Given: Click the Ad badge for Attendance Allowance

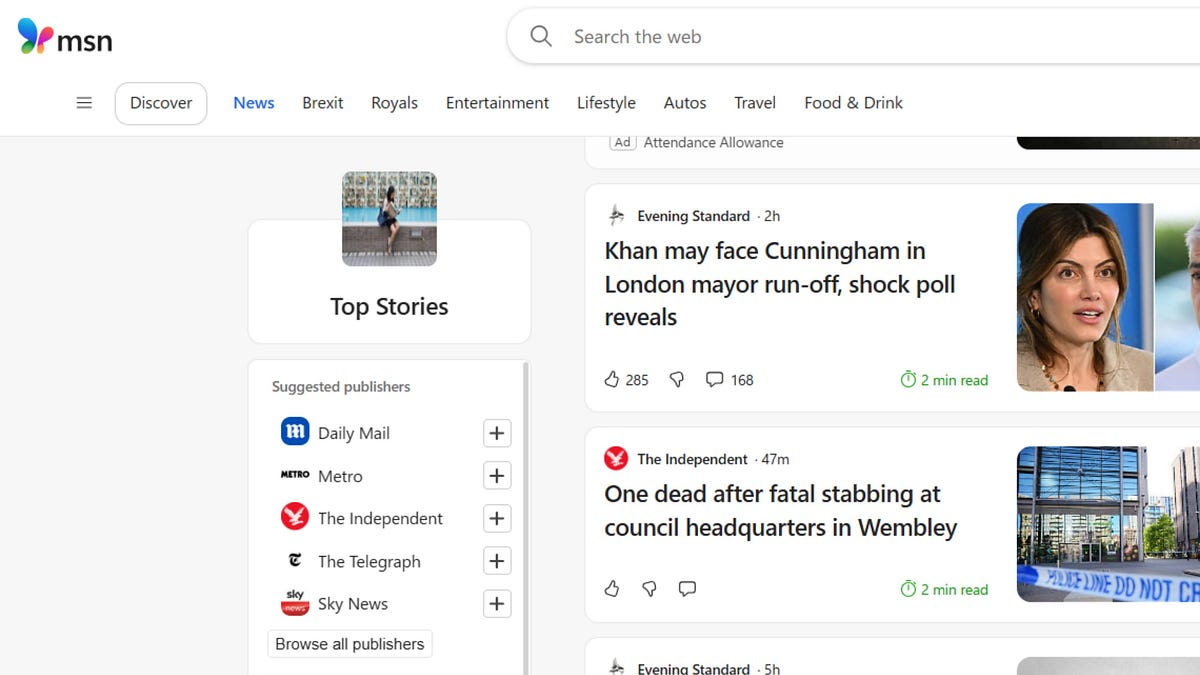Looking at the screenshot, I should click(622, 142).
